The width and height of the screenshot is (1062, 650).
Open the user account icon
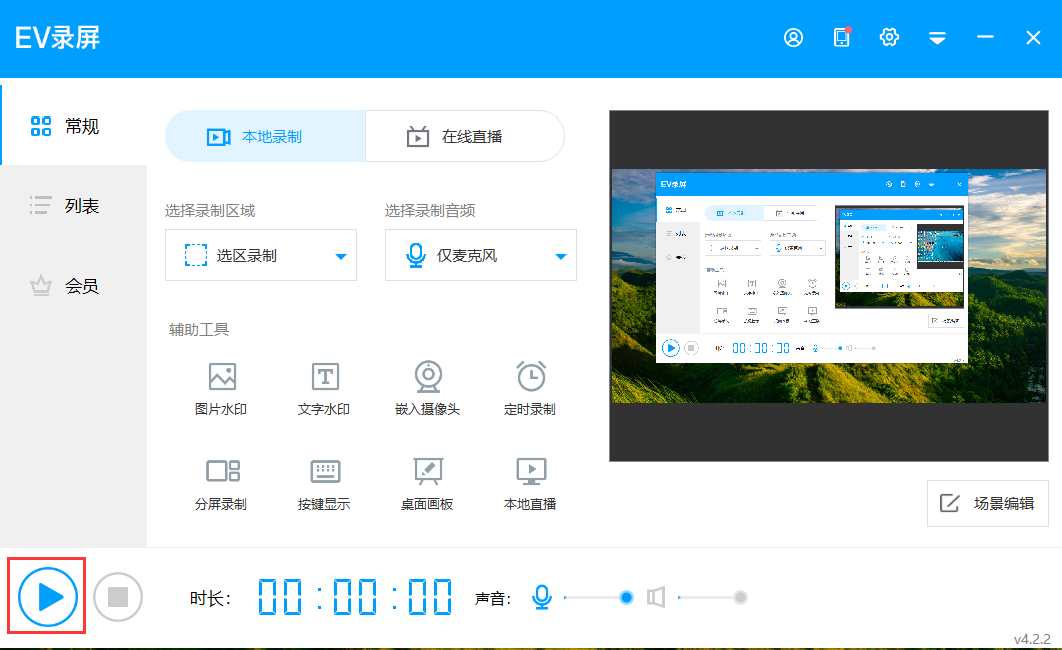793,37
